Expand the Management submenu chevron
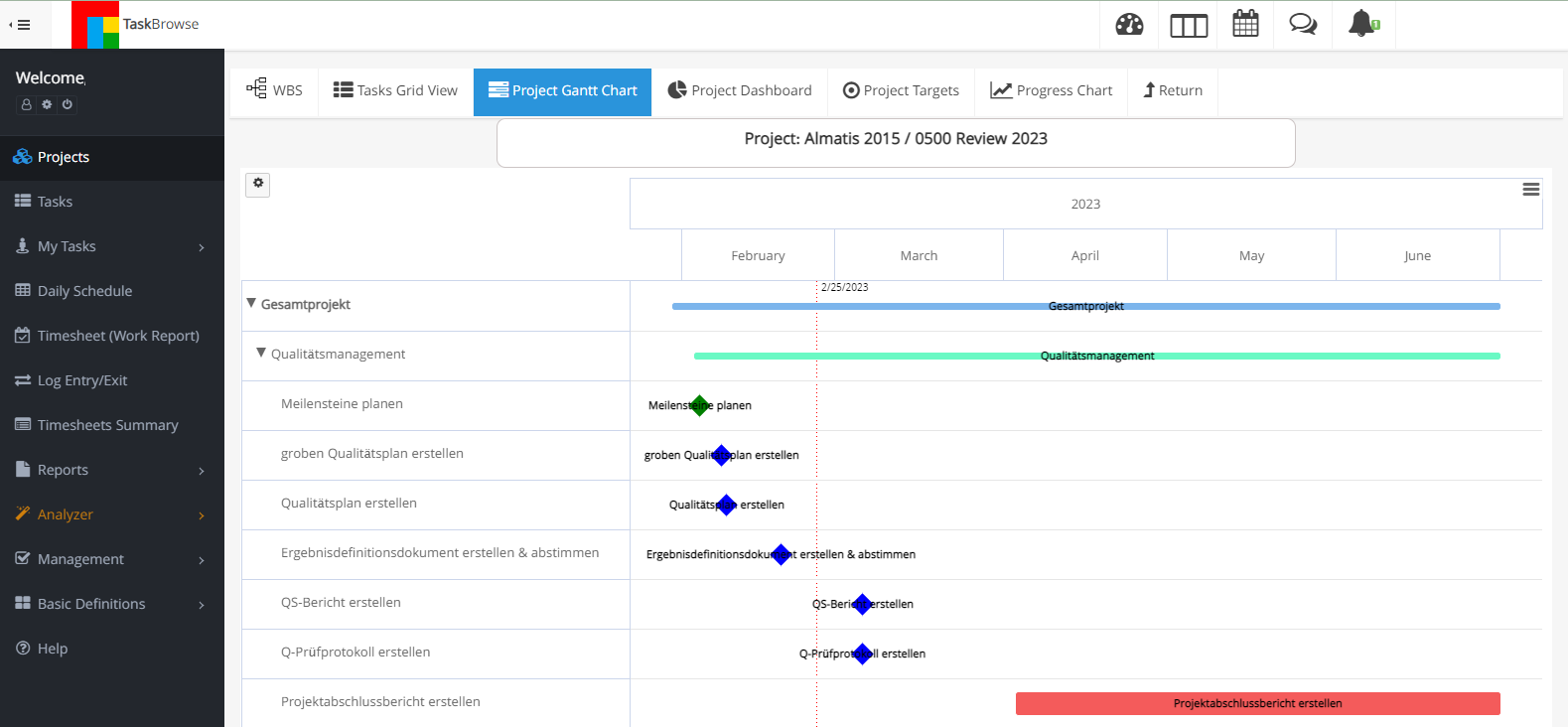The height and width of the screenshot is (727, 1568). (202, 560)
